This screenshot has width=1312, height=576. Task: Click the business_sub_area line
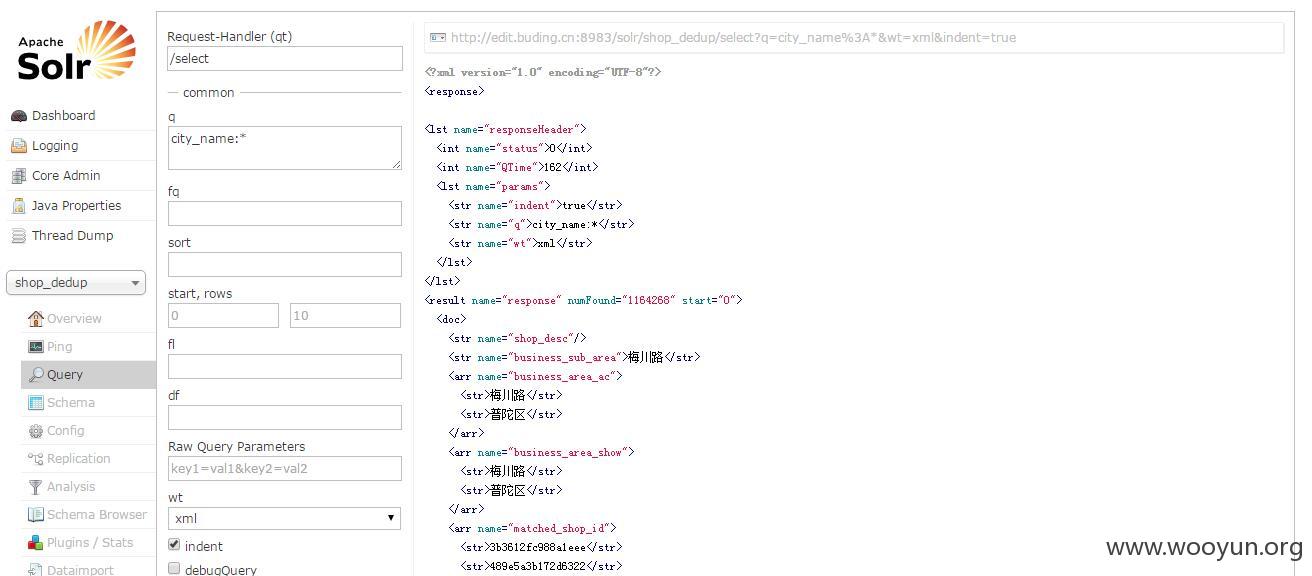574,357
